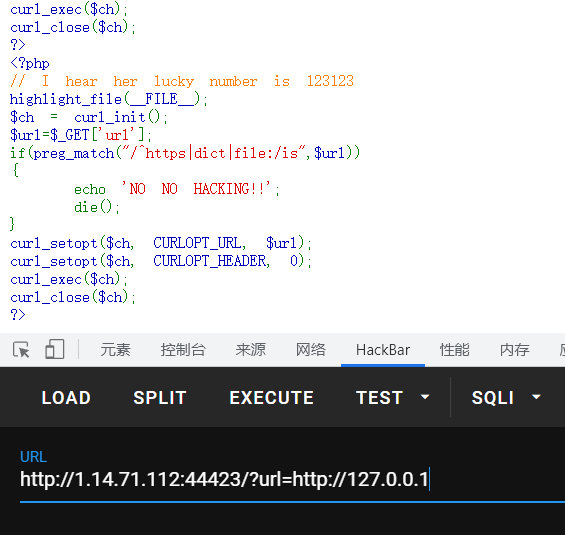565x535 pixels.
Task: Switch to the 内存 tab
Action: point(515,350)
